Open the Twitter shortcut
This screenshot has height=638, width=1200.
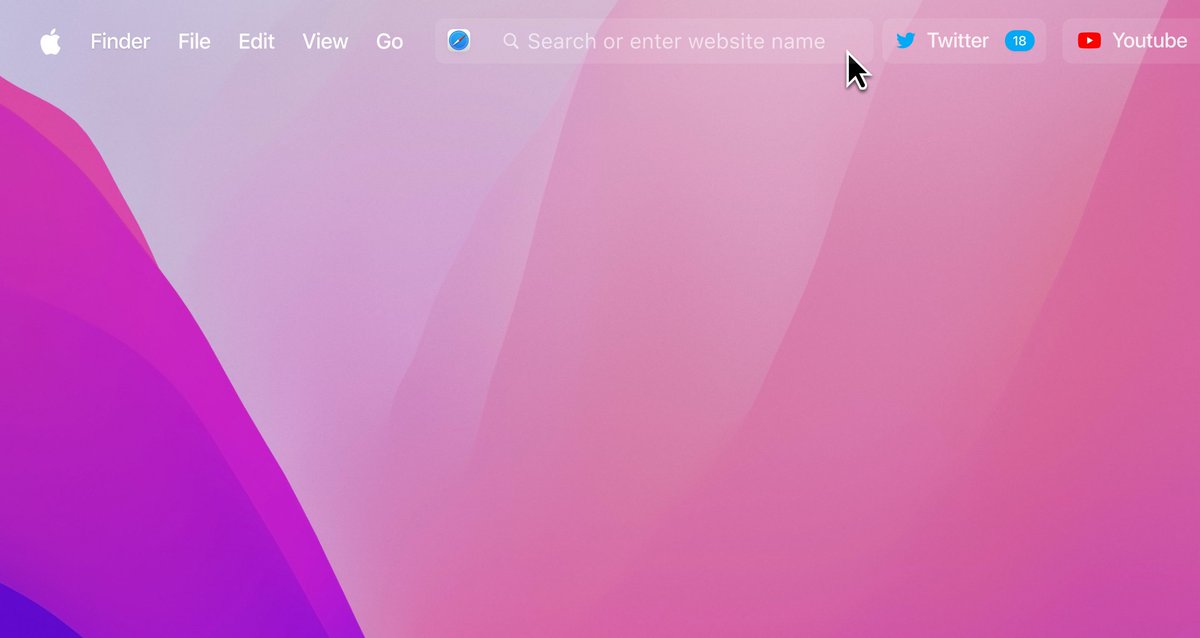(964, 41)
